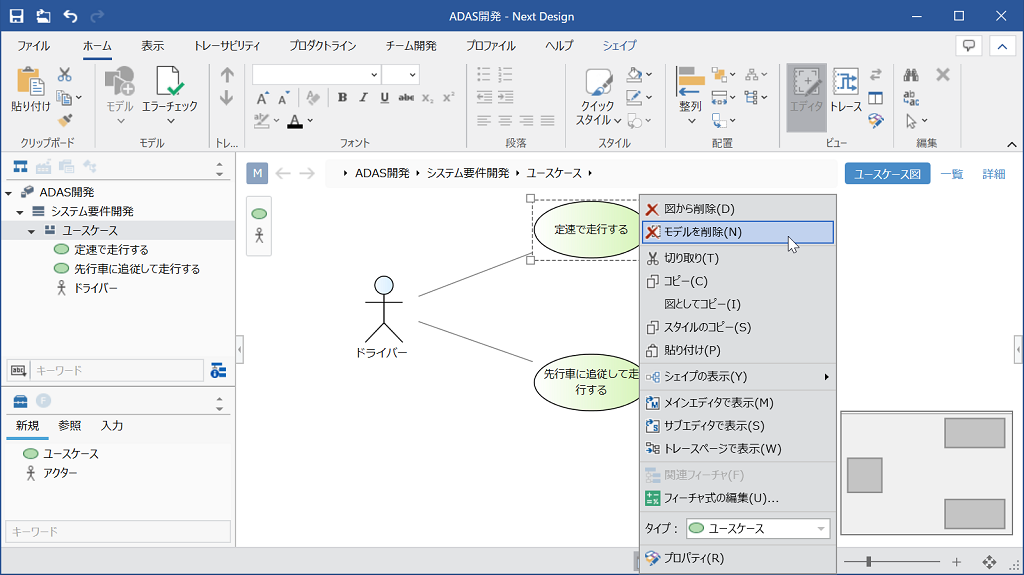This screenshot has width=1024, height=575.
Task: Click the model navigator tree icon
Action: (21, 167)
